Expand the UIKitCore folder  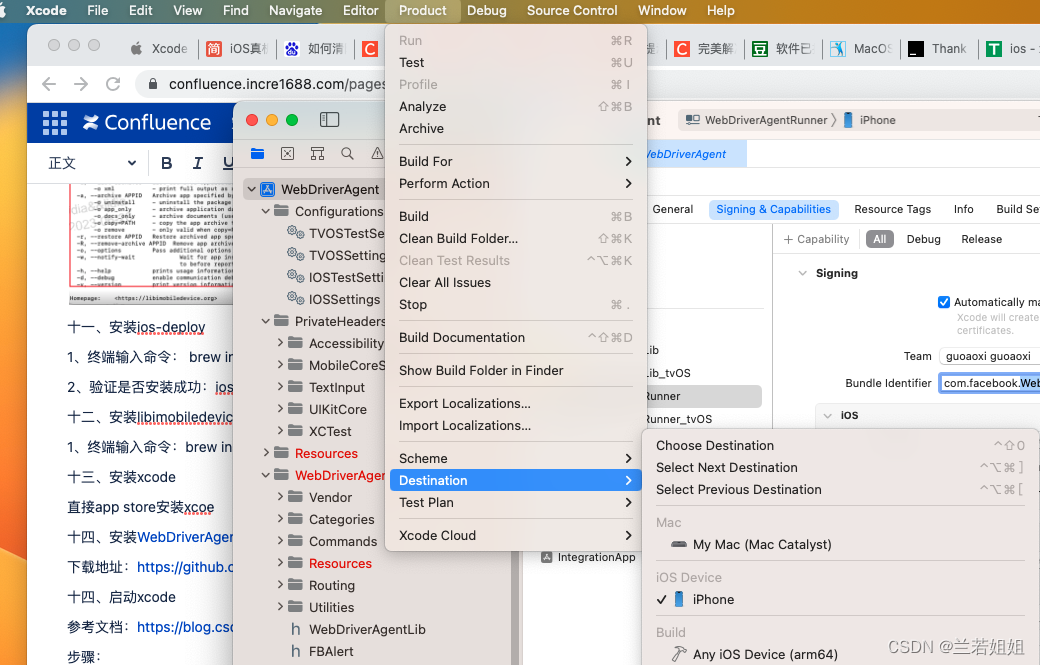pos(280,408)
